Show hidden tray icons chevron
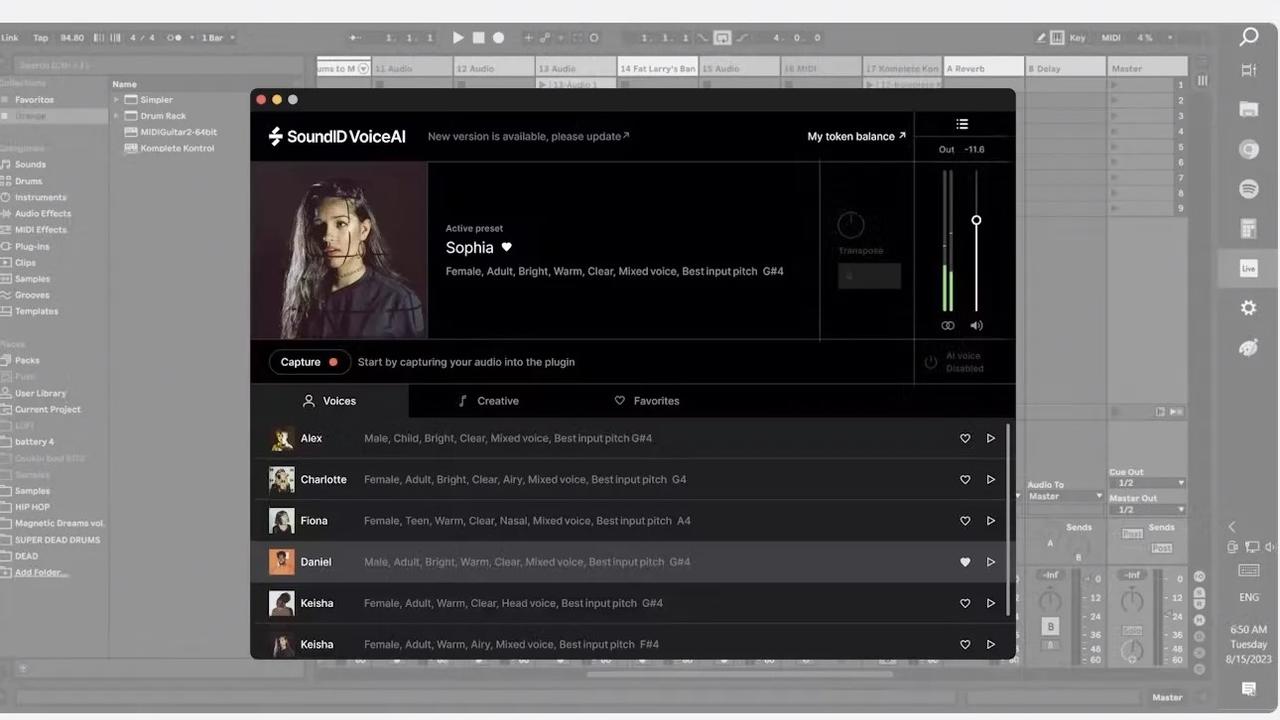This screenshot has width=1280, height=720. pyautogui.click(x=1232, y=527)
